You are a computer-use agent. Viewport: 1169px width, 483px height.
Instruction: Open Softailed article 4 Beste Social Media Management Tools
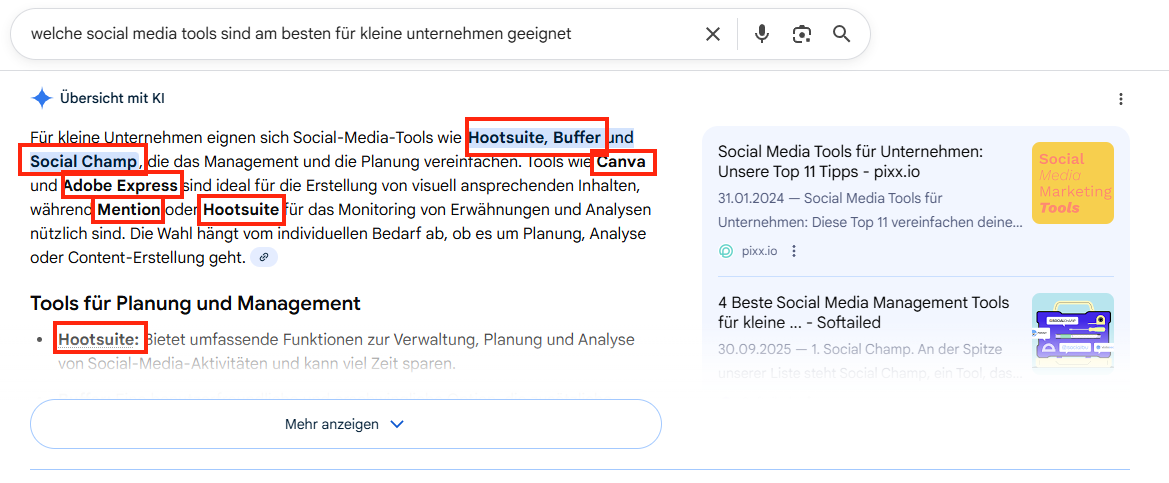[863, 313]
